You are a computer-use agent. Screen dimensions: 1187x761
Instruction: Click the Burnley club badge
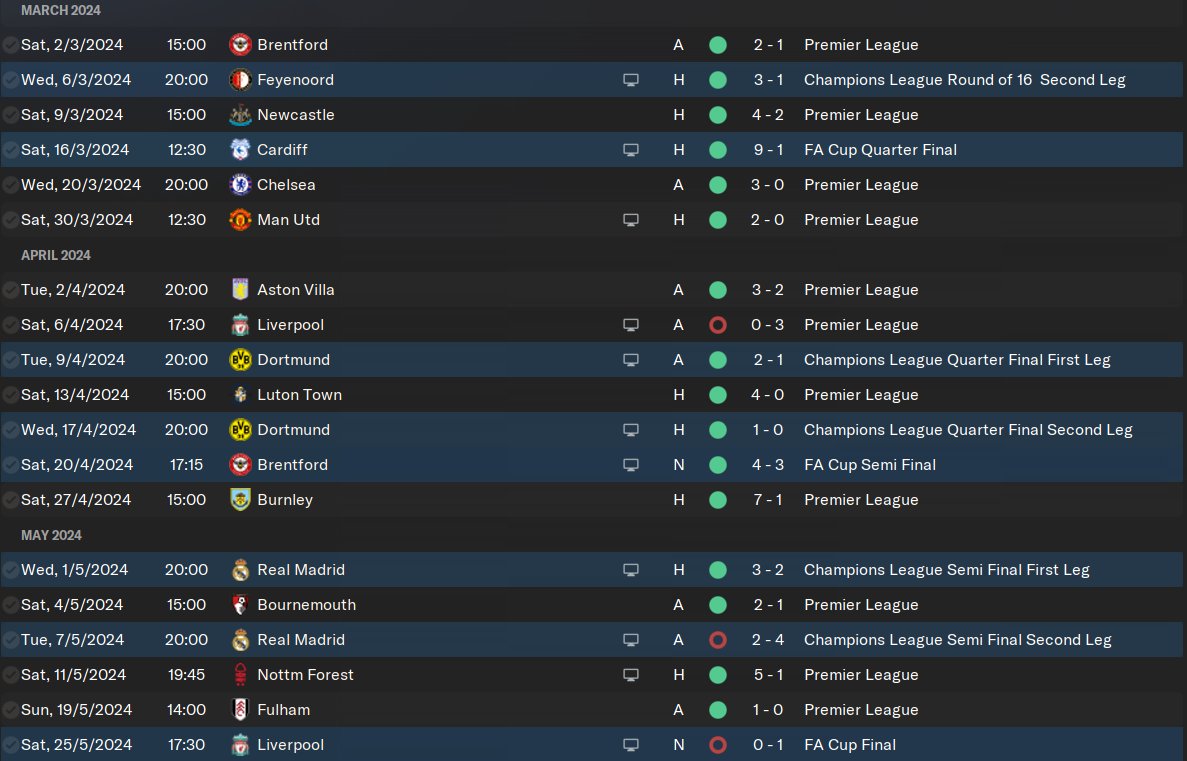(x=239, y=500)
